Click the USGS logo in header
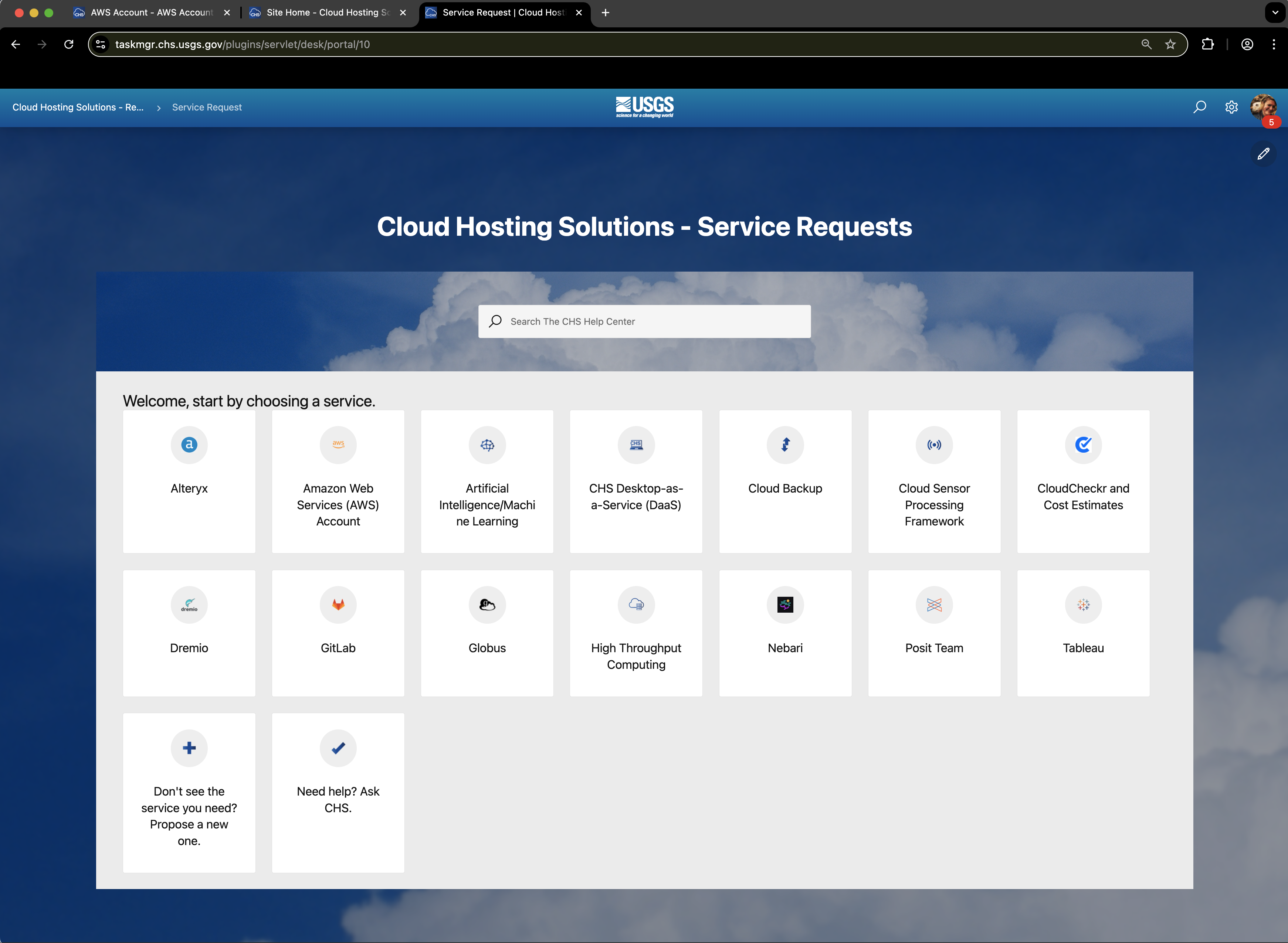This screenshot has width=1288, height=943. (x=644, y=107)
